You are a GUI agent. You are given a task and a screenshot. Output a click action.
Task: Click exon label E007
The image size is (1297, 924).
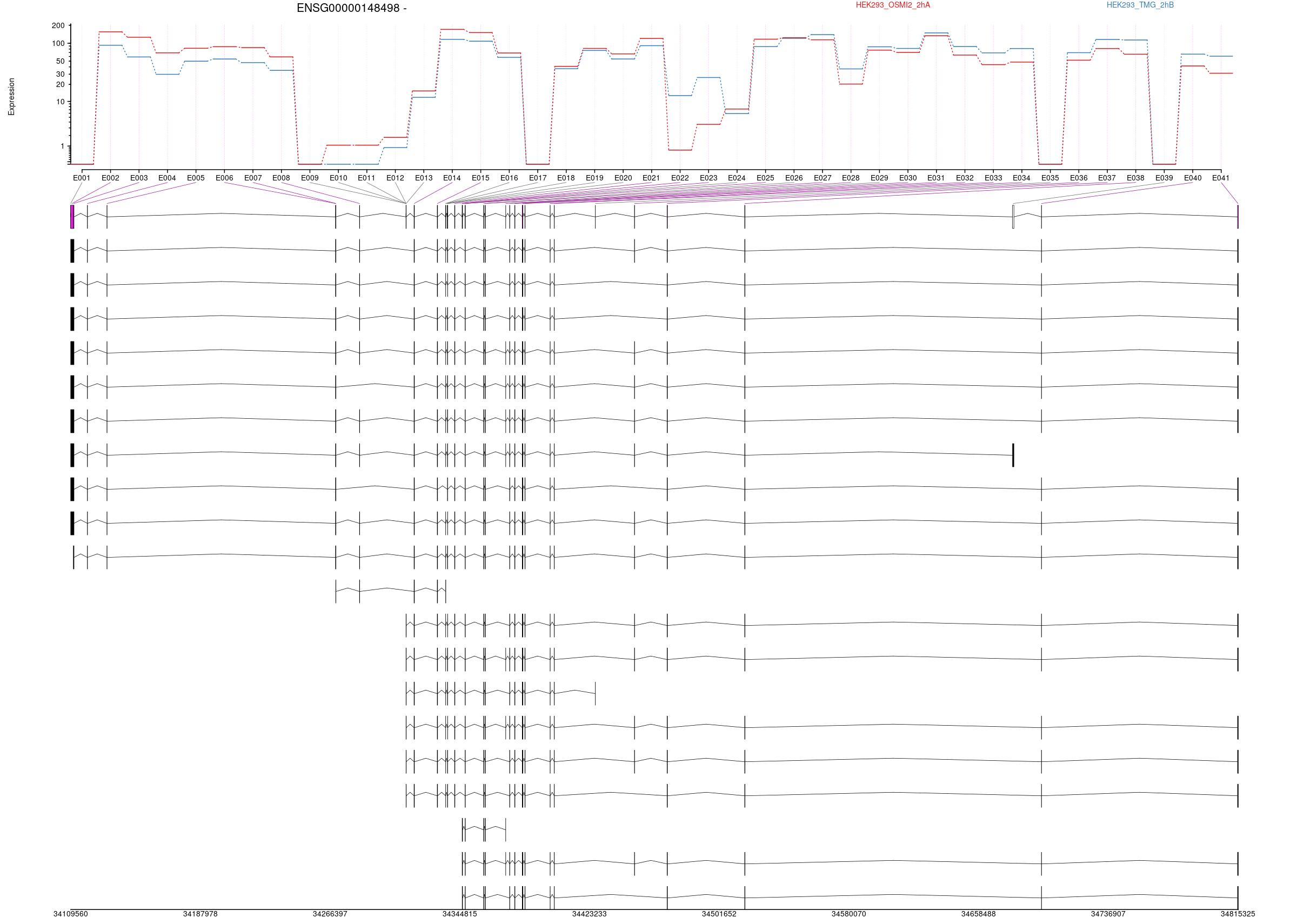point(253,178)
